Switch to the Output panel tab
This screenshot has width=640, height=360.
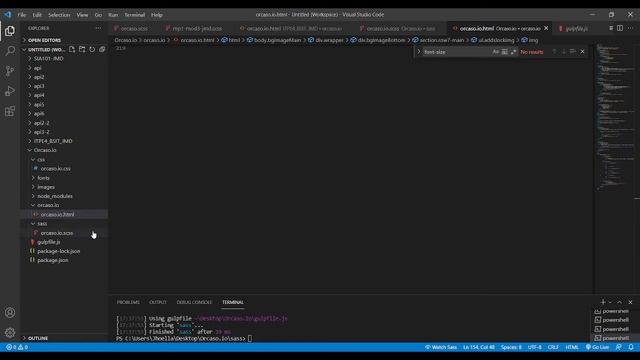point(158,302)
